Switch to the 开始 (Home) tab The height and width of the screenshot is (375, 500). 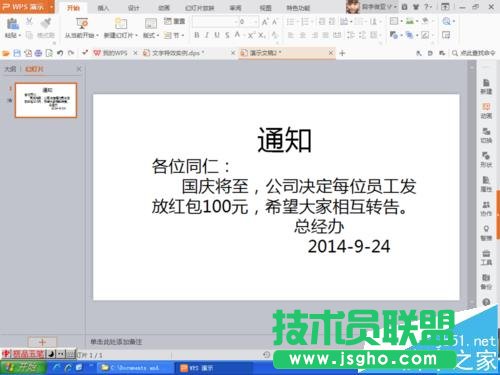pyautogui.click(x=73, y=8)
